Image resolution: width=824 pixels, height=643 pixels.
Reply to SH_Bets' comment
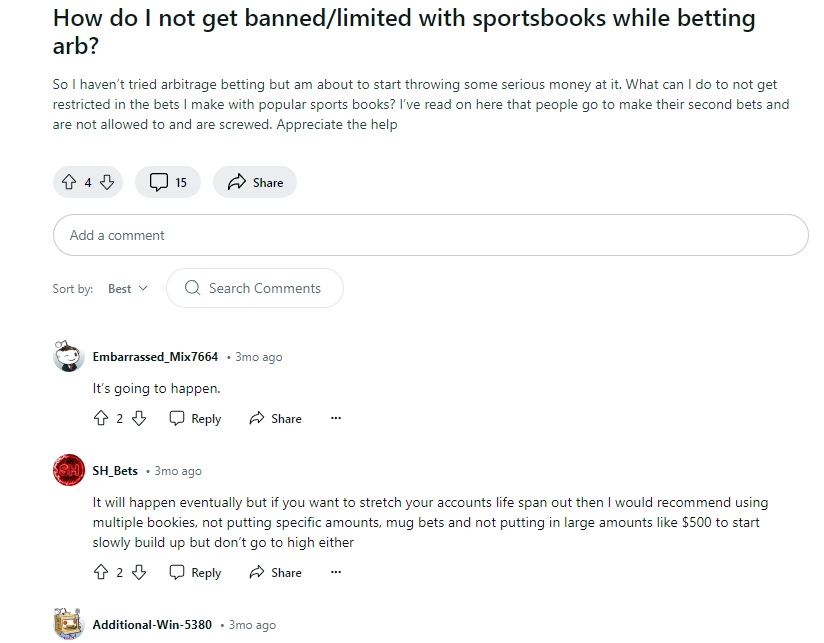coord(195,572)
